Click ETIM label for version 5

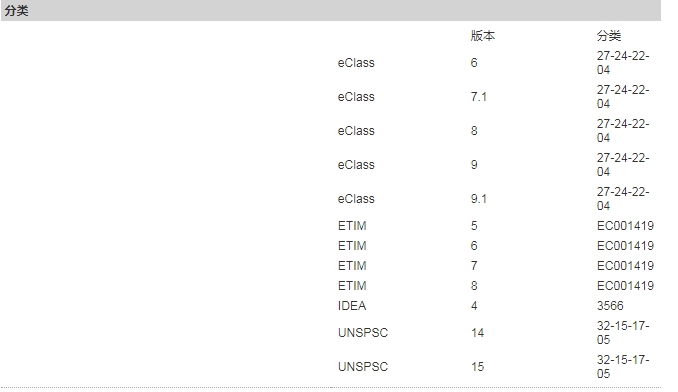[x=352, y=226]
